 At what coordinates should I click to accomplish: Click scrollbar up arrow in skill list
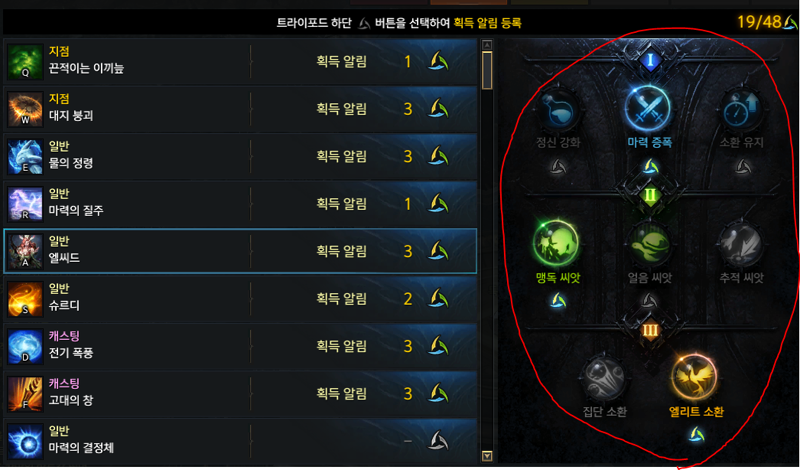pyautogui.click(x=487, y=45)
